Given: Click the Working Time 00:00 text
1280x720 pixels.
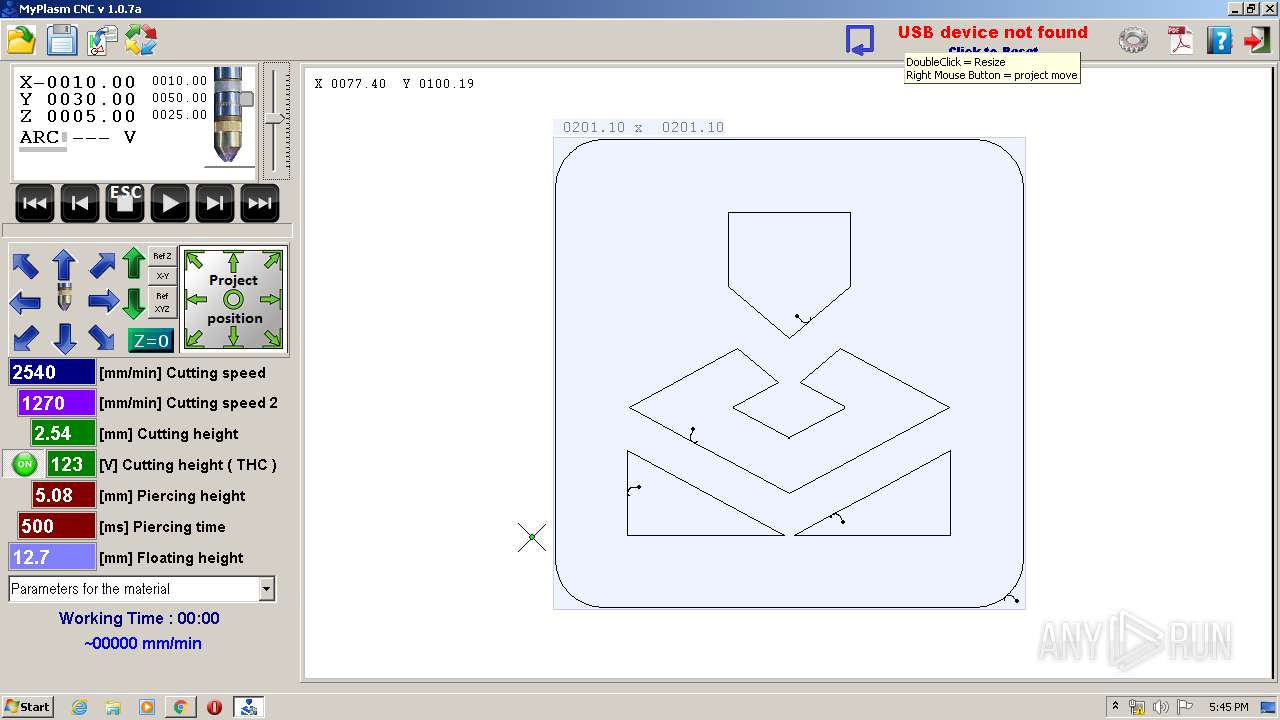Looking at the screenshot, I should [x=139, y=618].
